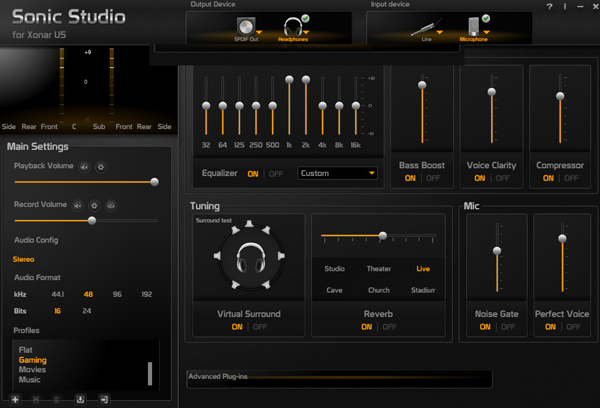Select the Headphones output device icon

tap(293, 27)
